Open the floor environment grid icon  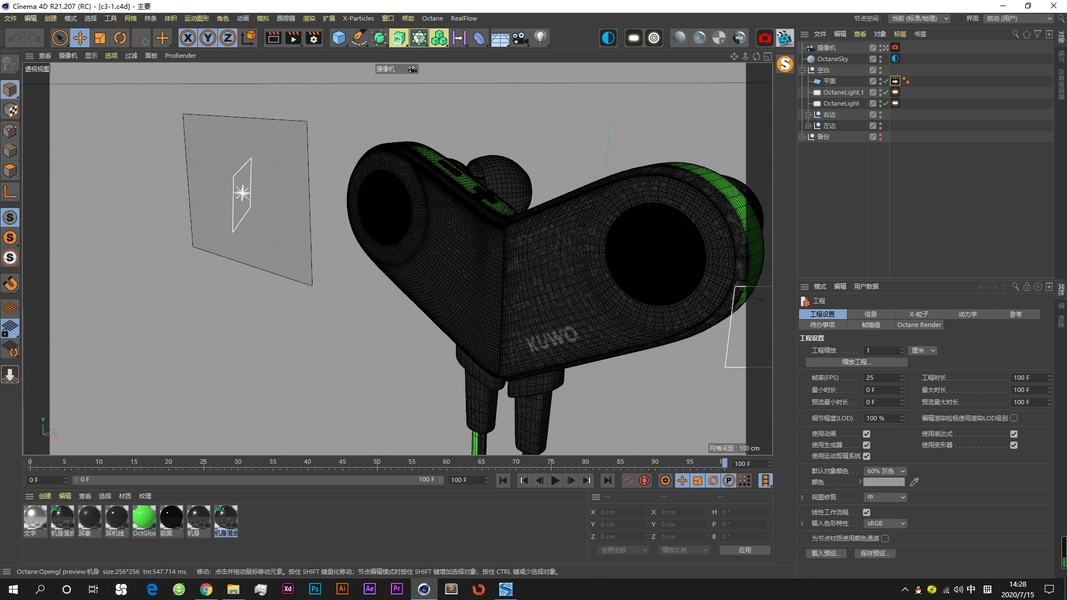point(500,38)
